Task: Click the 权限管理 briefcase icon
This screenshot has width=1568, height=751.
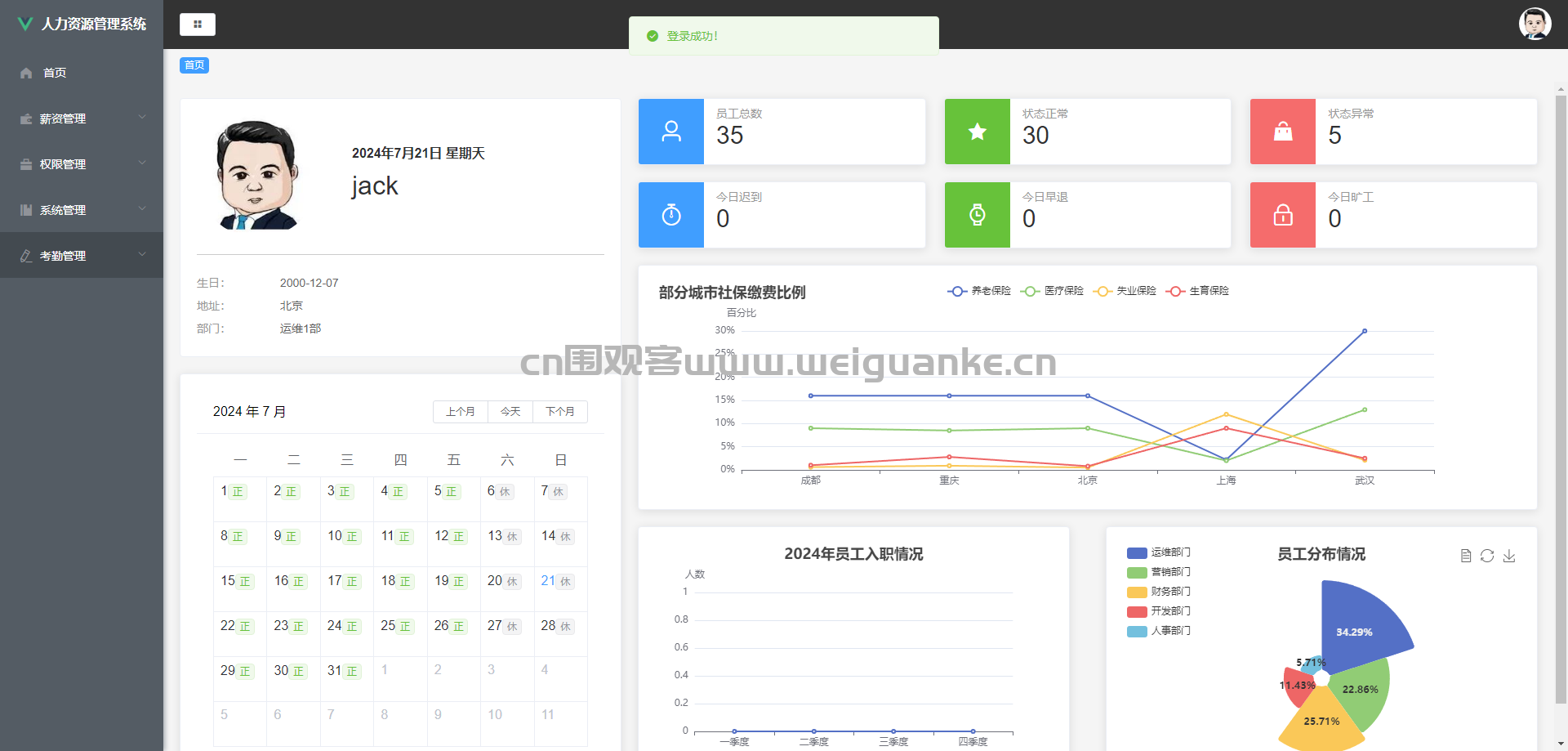Action: [26, 164]
